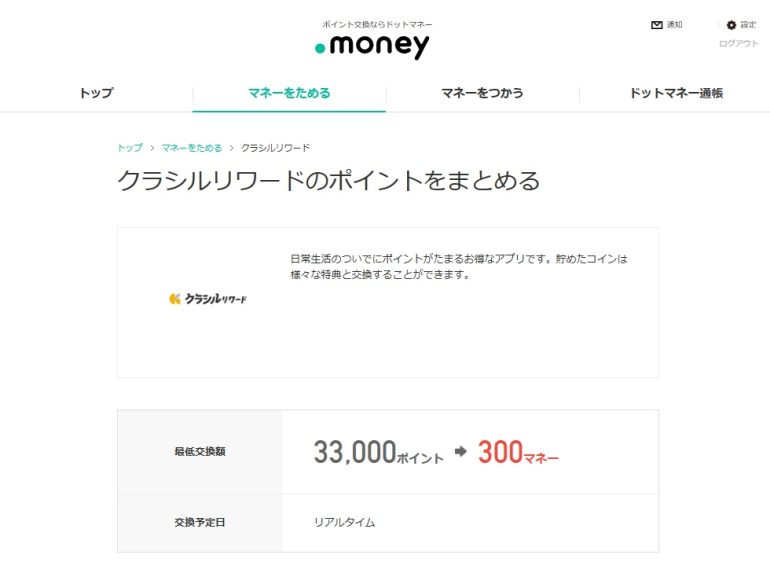Click the 300マネー red amount

[x=518, y=452]
